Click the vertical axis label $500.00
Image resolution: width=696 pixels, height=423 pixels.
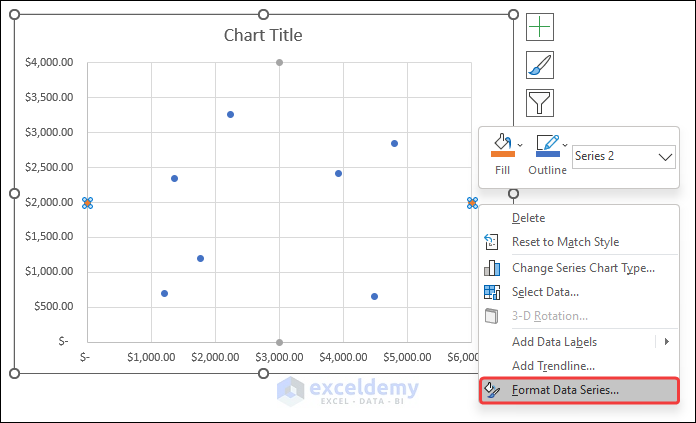(54, 306)
